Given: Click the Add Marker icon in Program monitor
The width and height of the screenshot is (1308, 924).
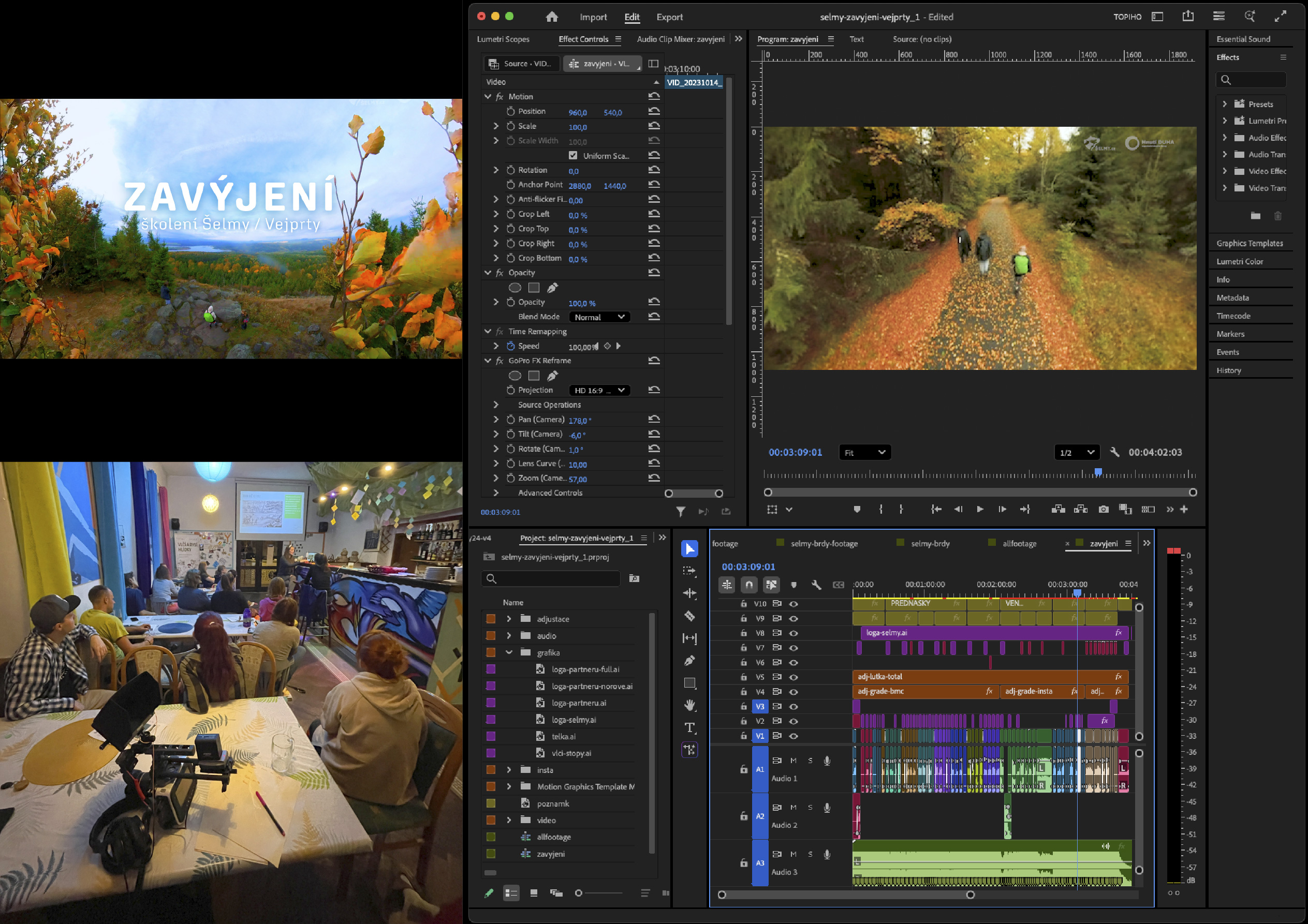Looking at the screenshot, I should coord(856,510).
